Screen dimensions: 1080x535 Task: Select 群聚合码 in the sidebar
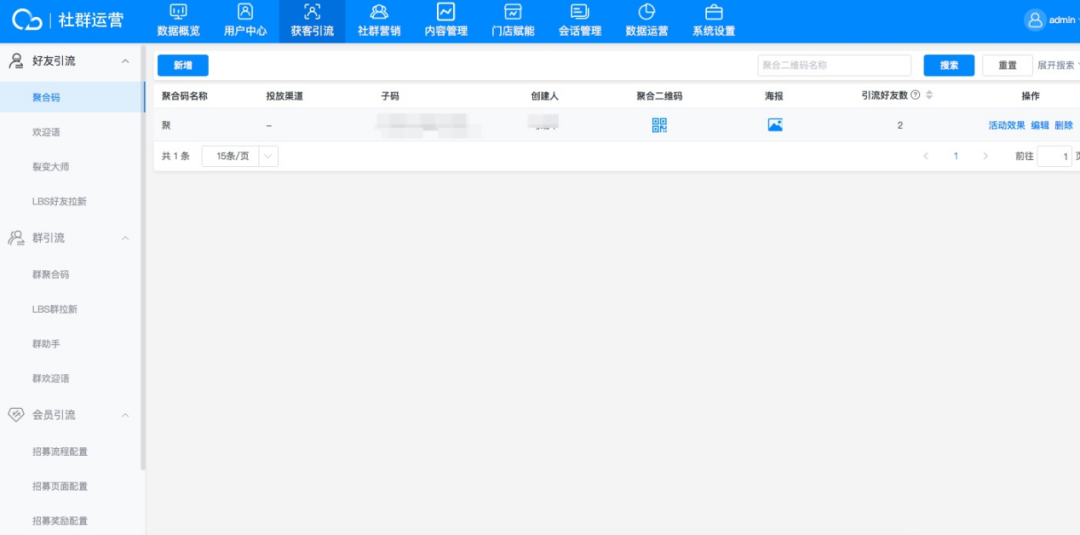50,274
